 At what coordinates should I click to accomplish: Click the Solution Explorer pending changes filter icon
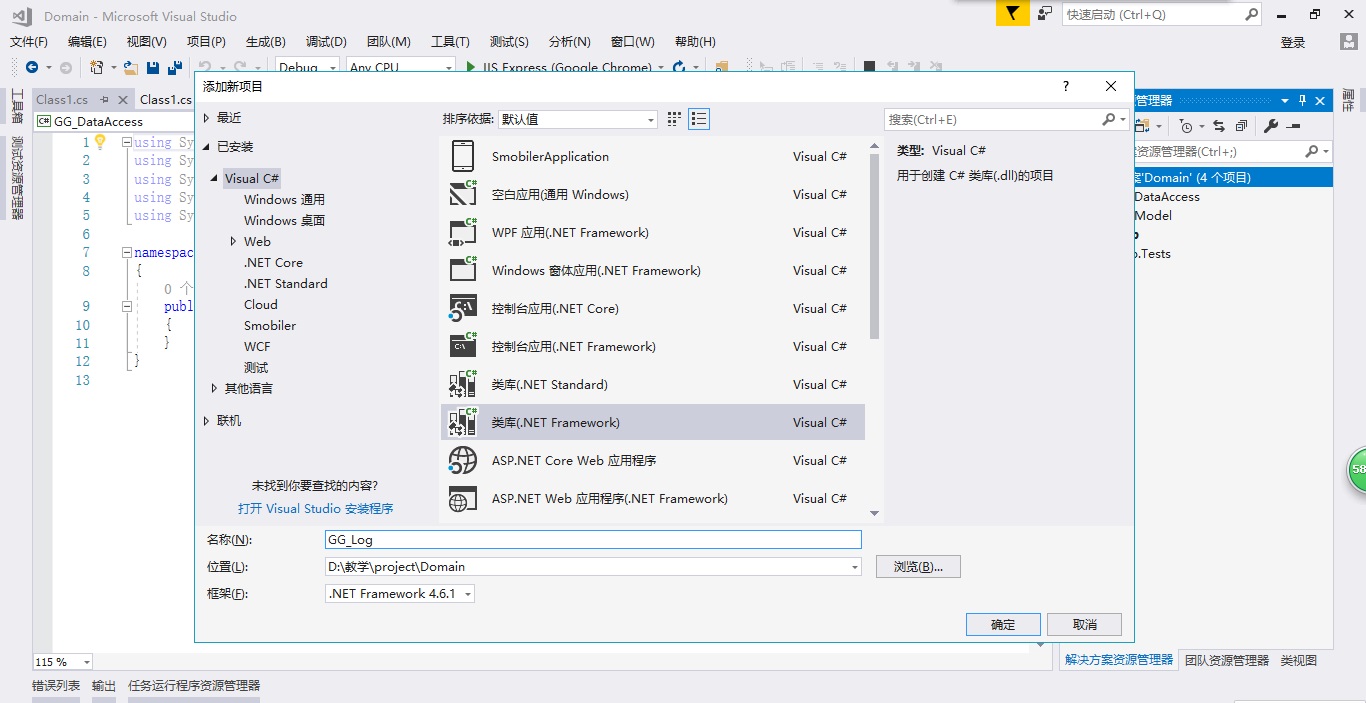point(1186,126)
